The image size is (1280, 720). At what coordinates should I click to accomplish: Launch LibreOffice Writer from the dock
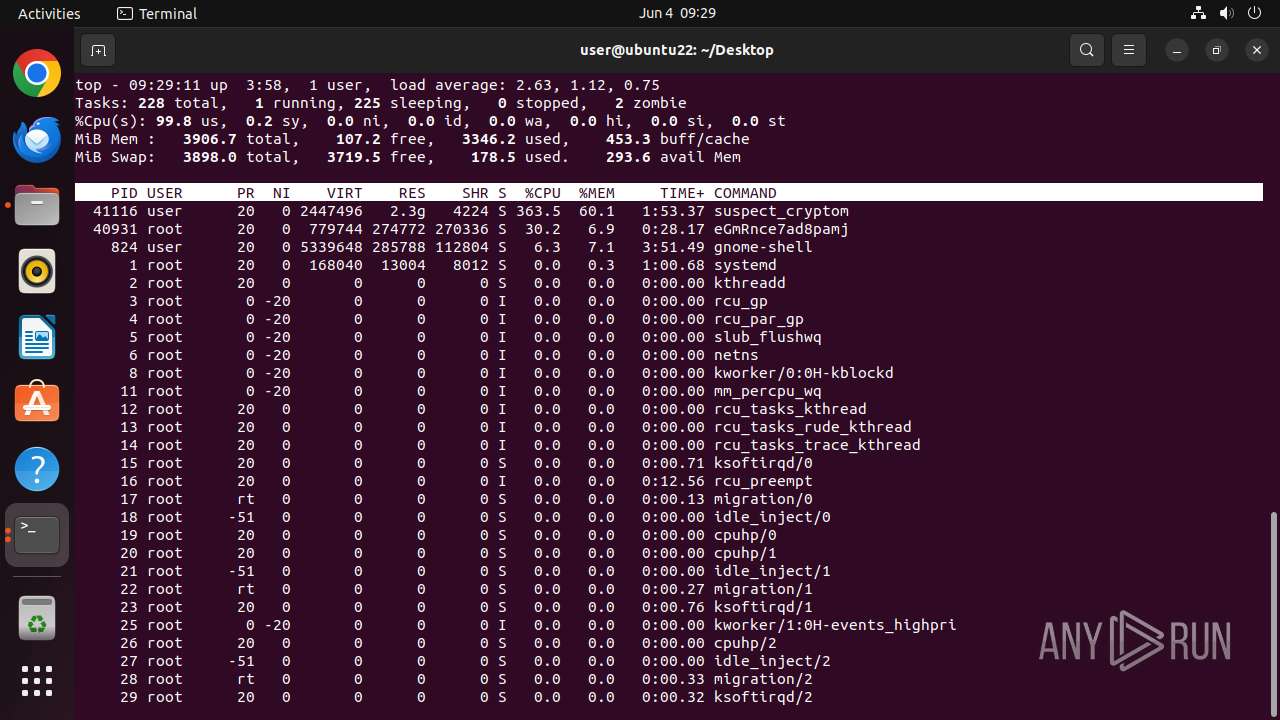pyautogui.click(x=37, y=337)
